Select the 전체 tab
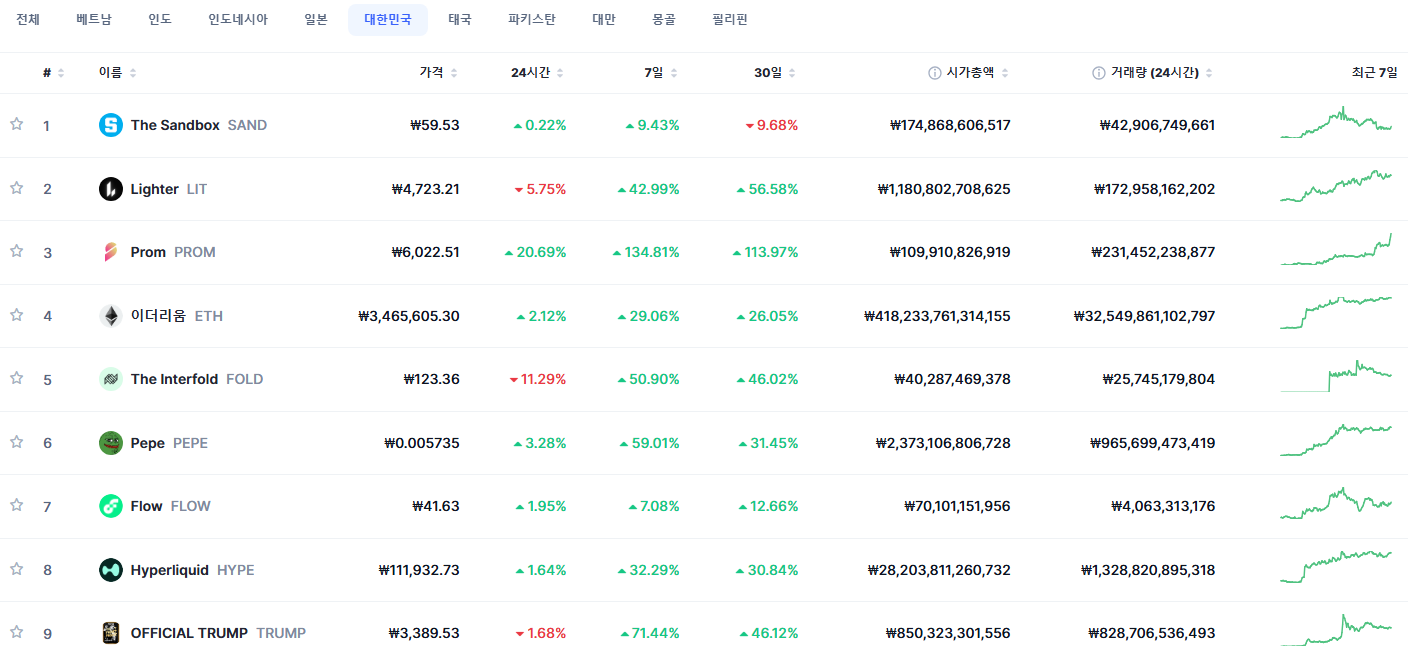The width and height of the screenshot is (1408, 660). click(28, 20)
